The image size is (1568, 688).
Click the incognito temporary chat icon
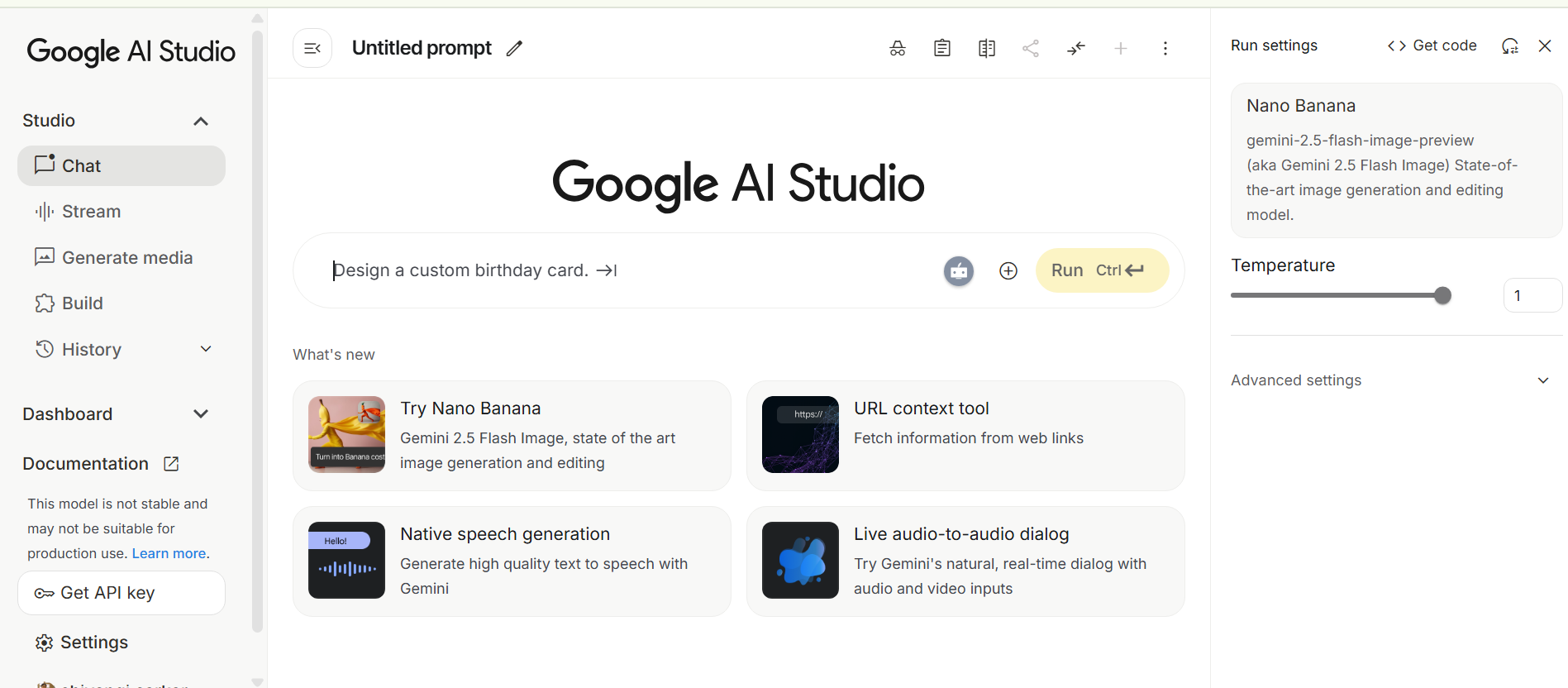tap(897, 49)
